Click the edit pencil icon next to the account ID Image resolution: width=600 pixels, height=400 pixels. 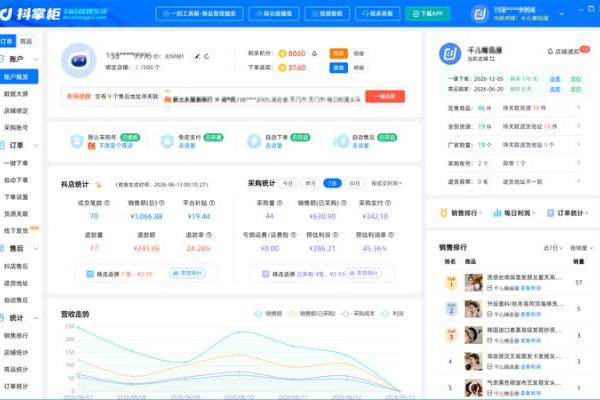point(197,56)
